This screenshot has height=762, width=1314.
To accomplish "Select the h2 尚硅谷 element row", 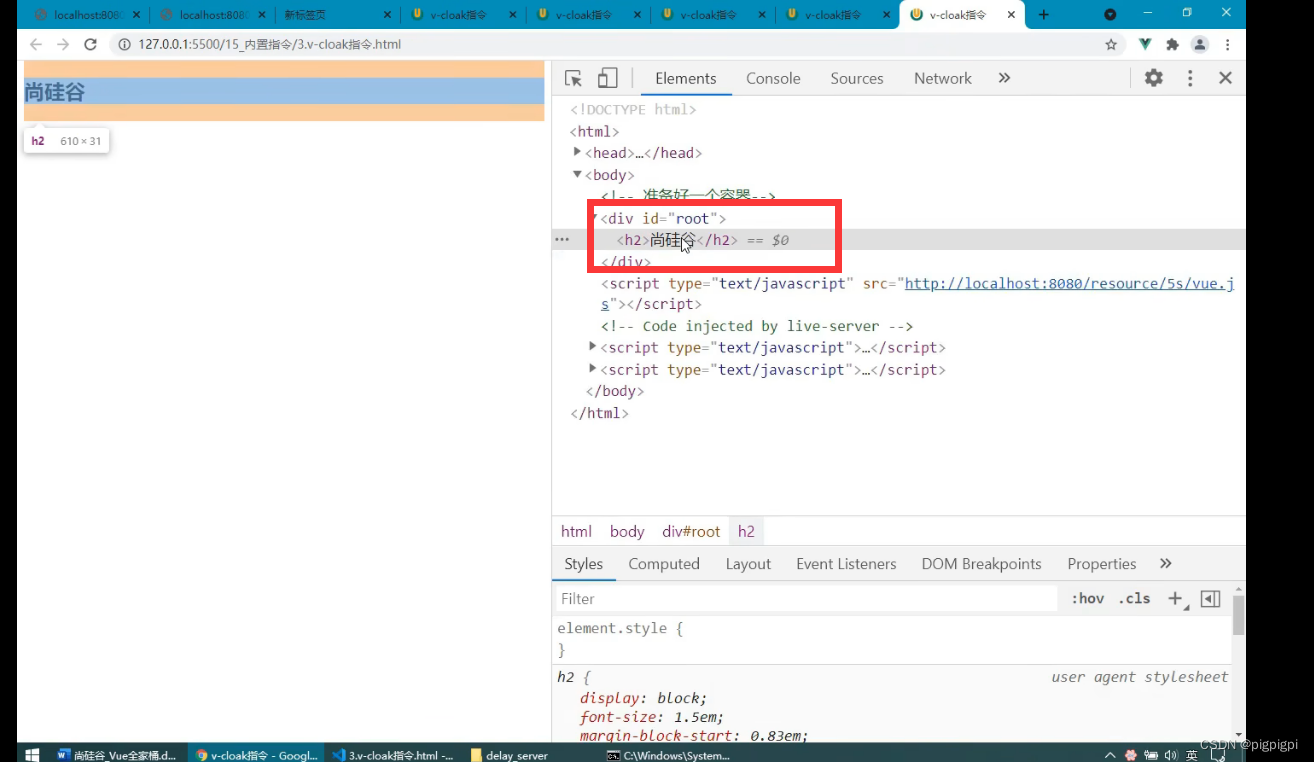I will (x=898, y=240).
